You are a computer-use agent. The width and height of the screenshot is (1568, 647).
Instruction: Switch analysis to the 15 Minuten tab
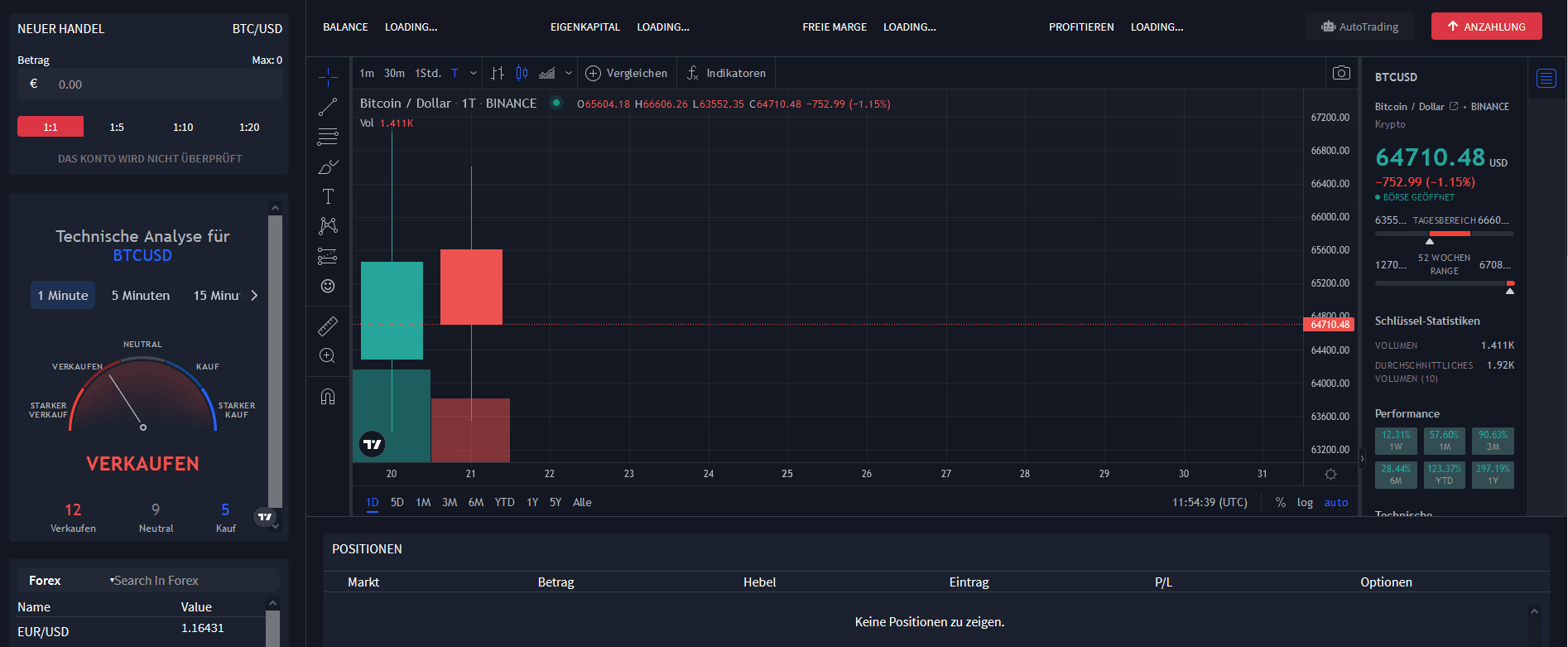click(216, 295)
